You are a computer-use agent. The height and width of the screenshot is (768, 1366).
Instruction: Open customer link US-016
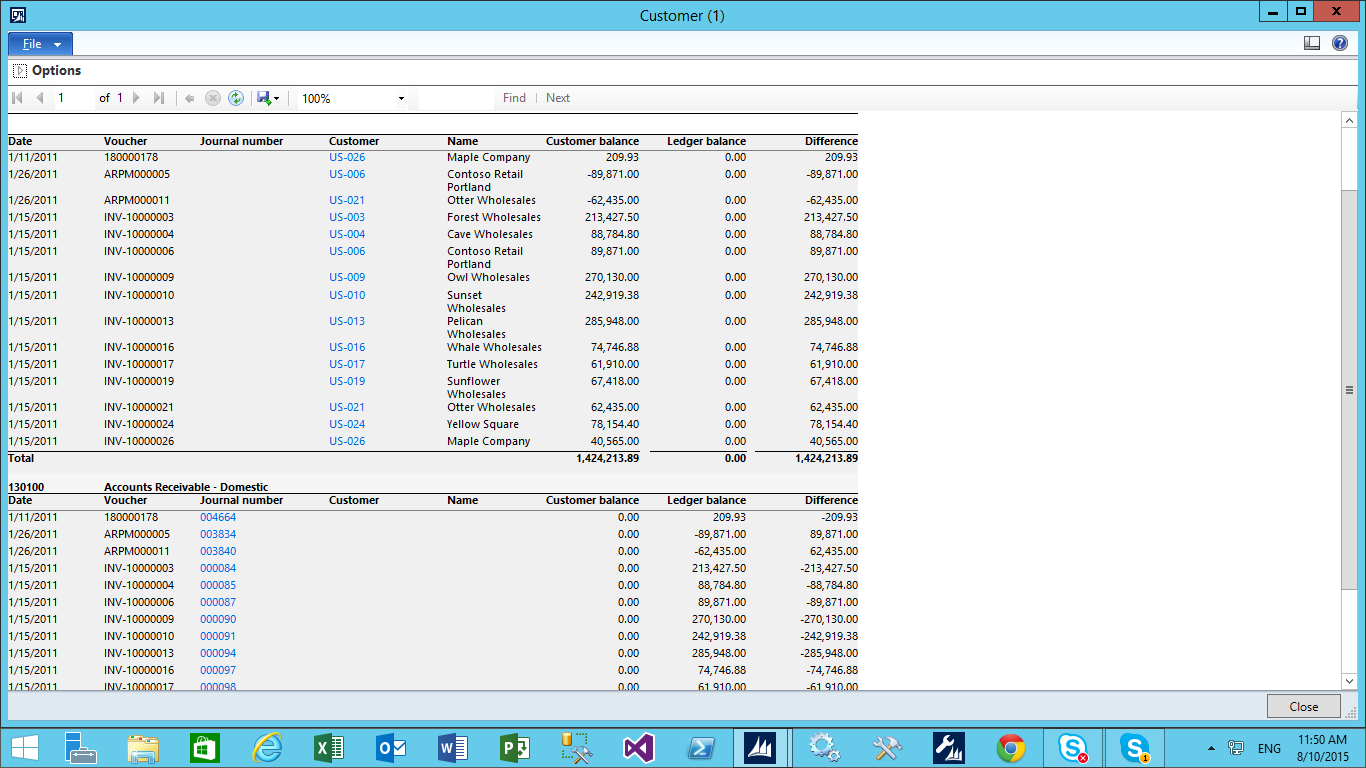tap(347, 347)
